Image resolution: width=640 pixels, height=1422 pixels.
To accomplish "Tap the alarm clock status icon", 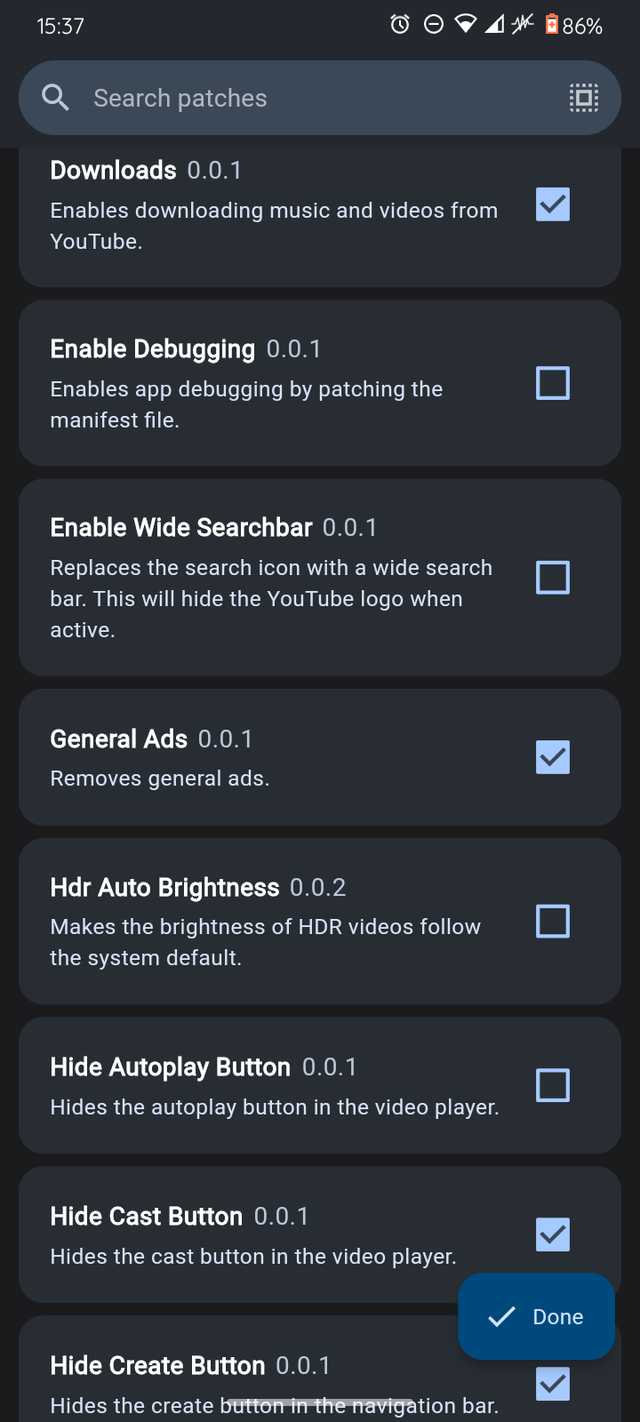I will [x=400, y=25].
